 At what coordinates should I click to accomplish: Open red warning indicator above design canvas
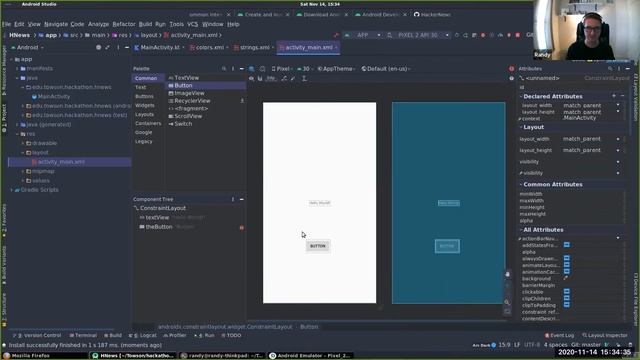pos(511,69)
